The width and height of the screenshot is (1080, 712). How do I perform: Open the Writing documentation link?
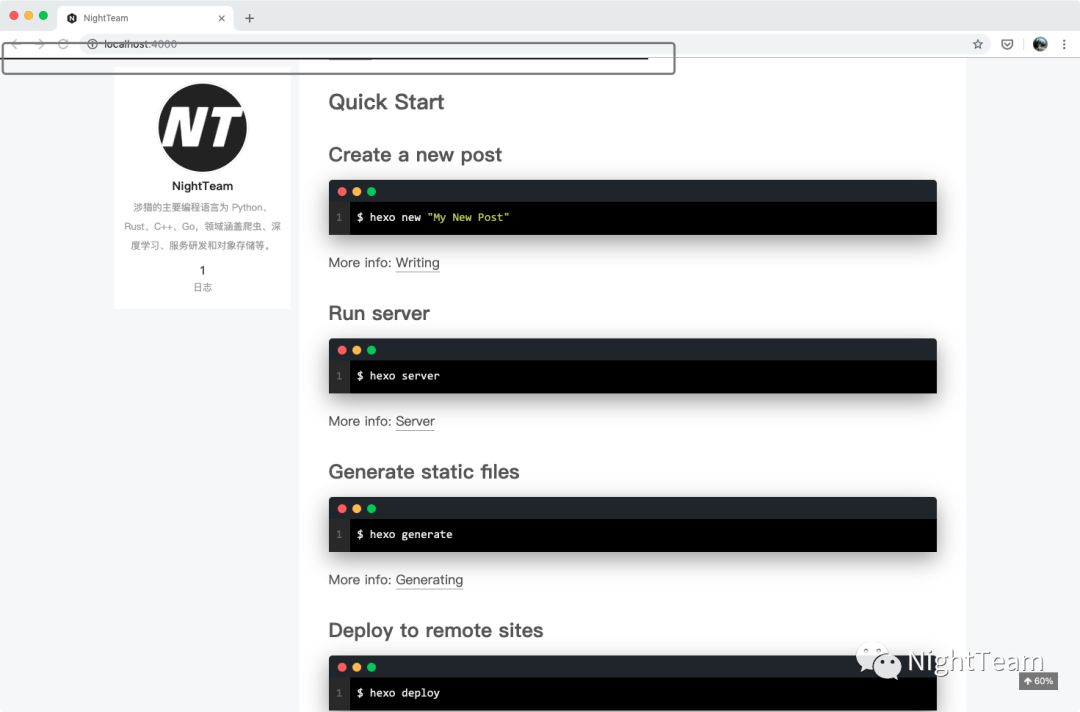click(x=417, y=263)
